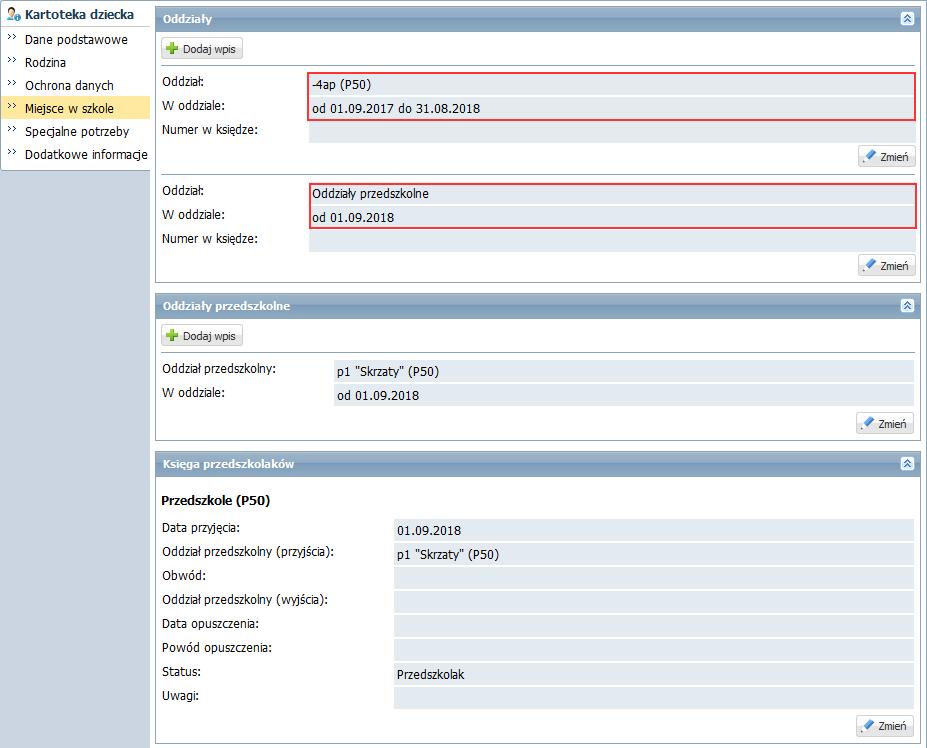Collapse the Oddziały panel
The height and width of the screenshot is (748, 927).
coord(907,19)
